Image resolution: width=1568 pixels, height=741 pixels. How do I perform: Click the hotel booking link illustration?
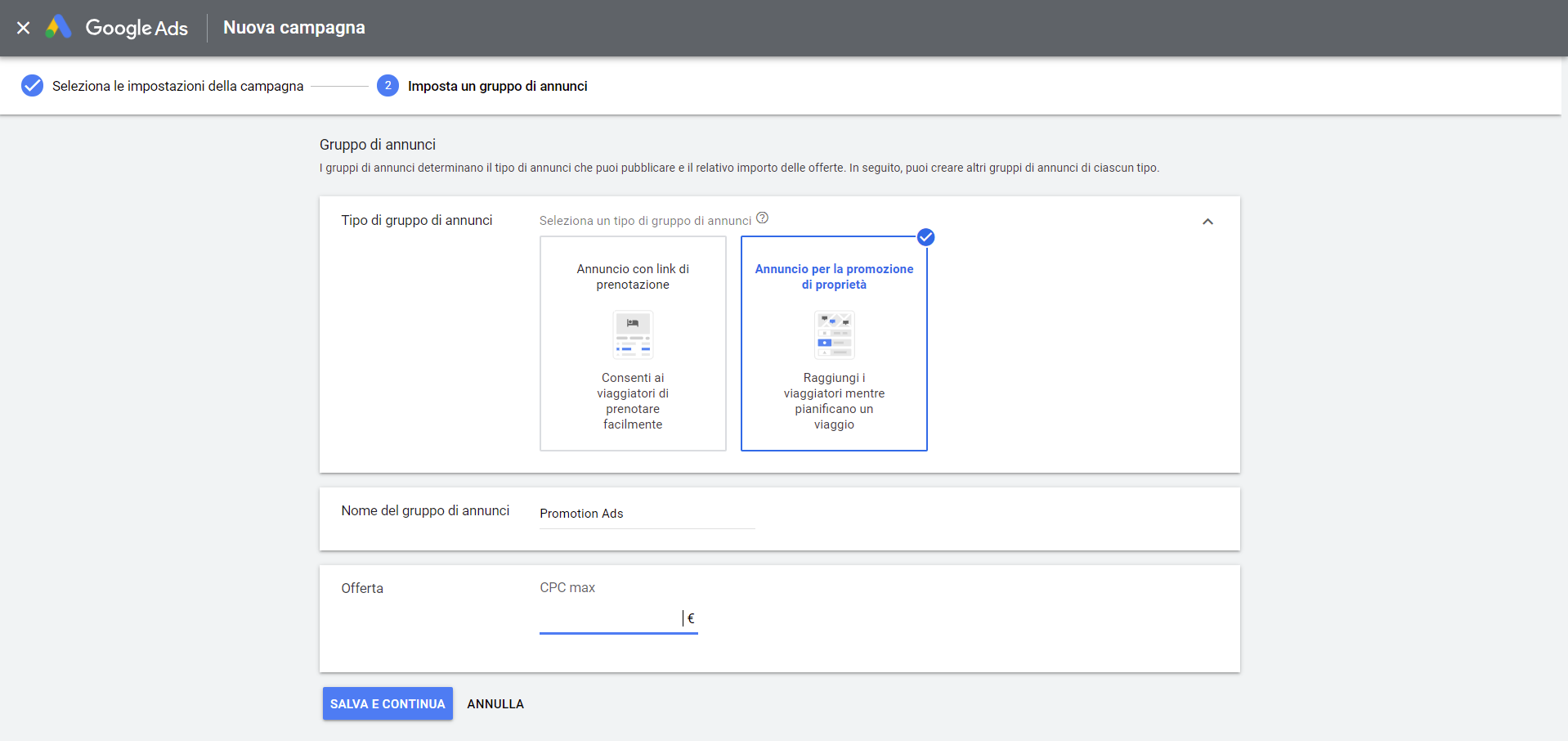coord(633,335)
